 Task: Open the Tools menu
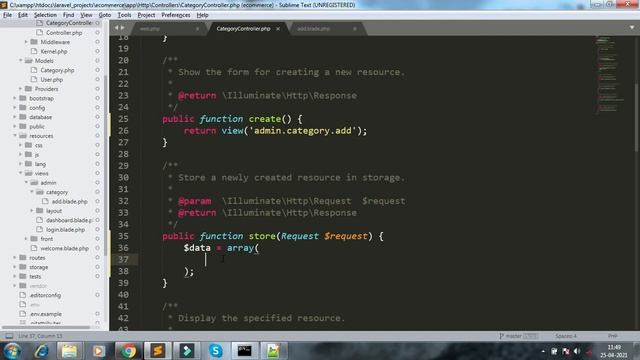pyautogui.click(x=124, y=15)
